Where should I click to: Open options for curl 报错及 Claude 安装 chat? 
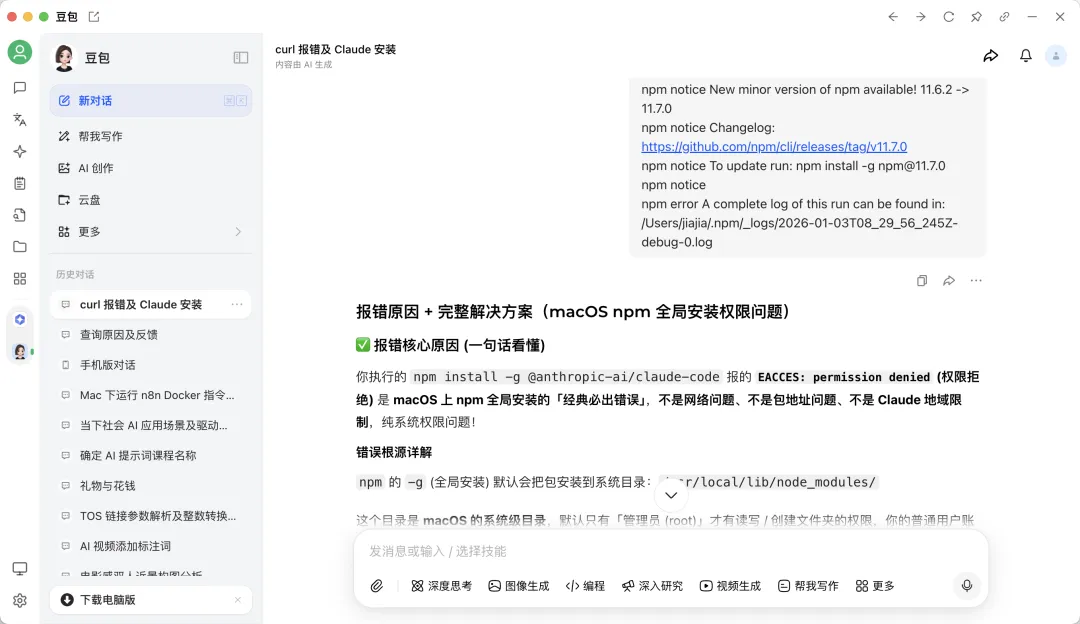(237, 304)
